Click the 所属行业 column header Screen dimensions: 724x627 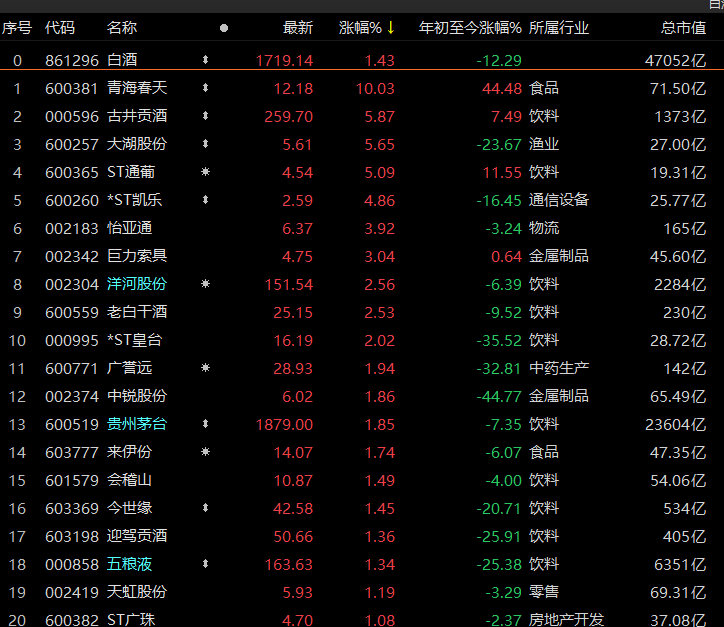558,28
